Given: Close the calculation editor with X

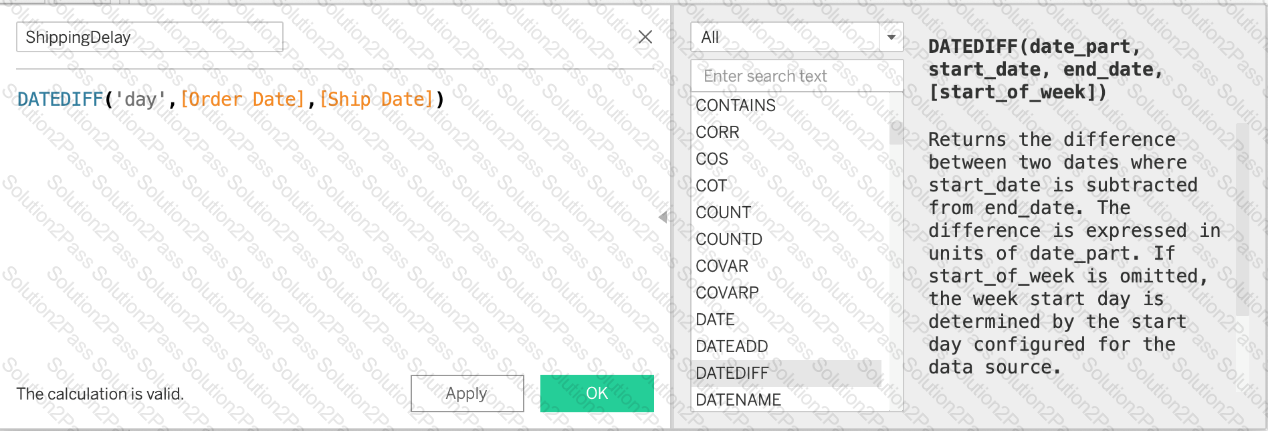Looking at the screenshot, I should [645, 37].
